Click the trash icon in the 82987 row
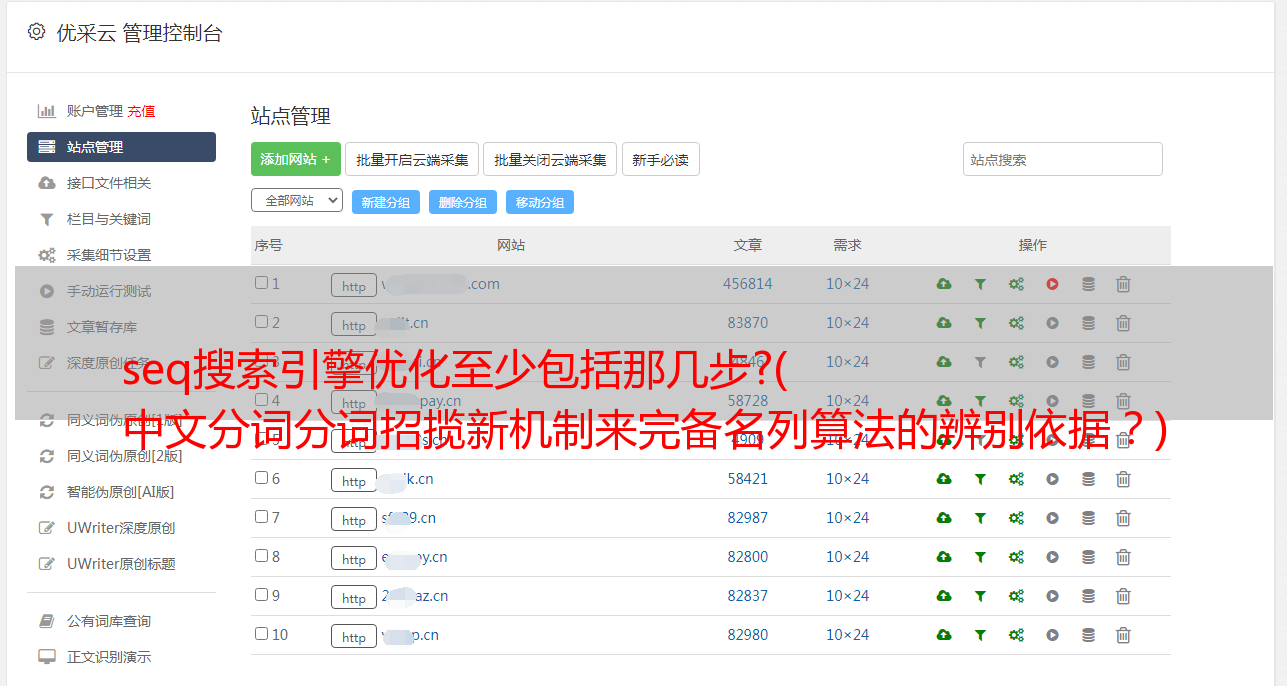1287x686 pixels. (x=1123, y=518)
